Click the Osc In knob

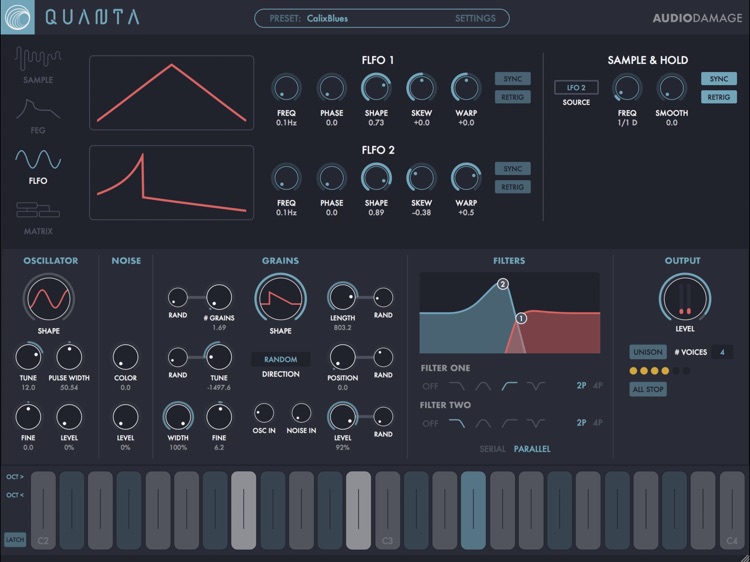click(264, 413)
